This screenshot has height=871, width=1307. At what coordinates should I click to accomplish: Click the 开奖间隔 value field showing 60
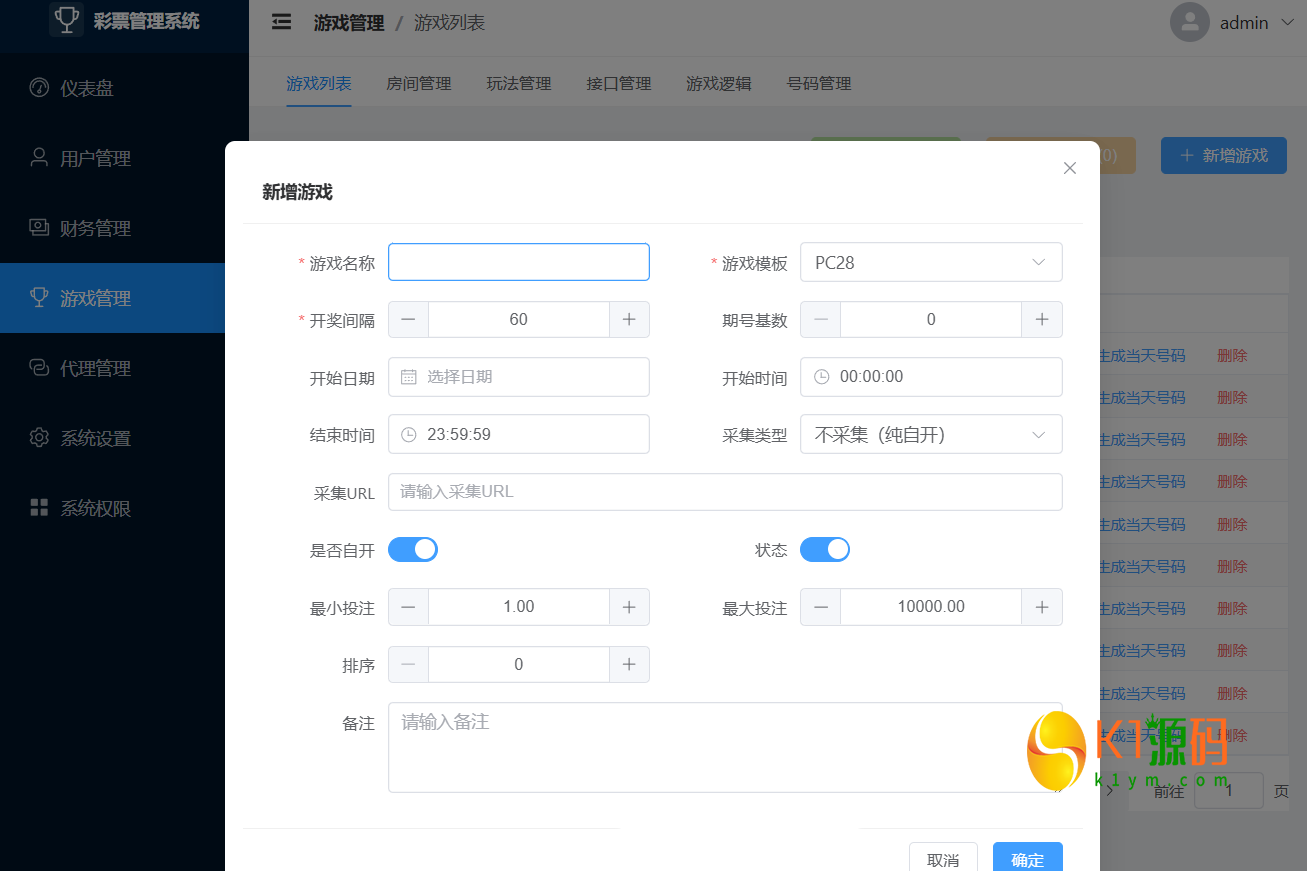(519, 319)
